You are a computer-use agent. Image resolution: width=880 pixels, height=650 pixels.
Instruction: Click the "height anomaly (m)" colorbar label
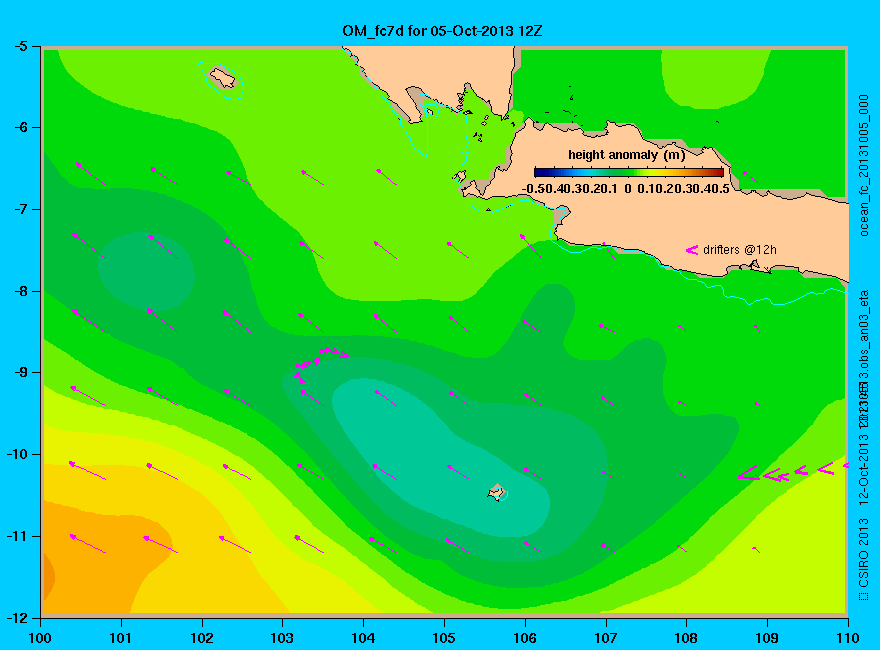click(626, 155)
